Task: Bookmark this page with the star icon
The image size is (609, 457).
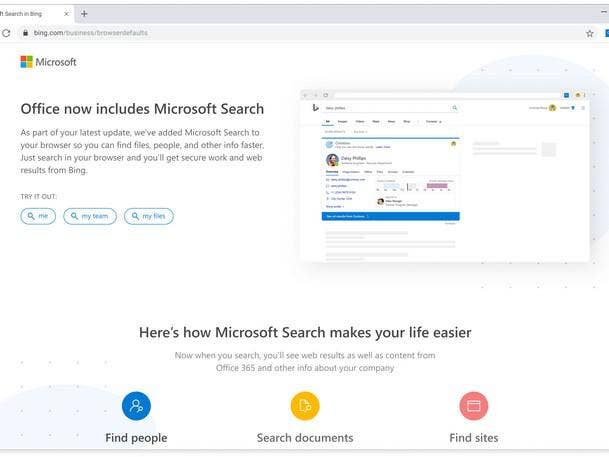Action: pyautogui.click(x=589, y=33)
